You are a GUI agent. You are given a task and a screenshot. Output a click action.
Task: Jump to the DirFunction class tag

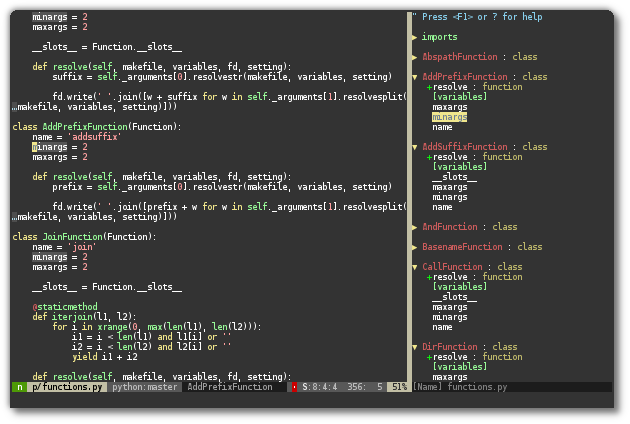450,347
